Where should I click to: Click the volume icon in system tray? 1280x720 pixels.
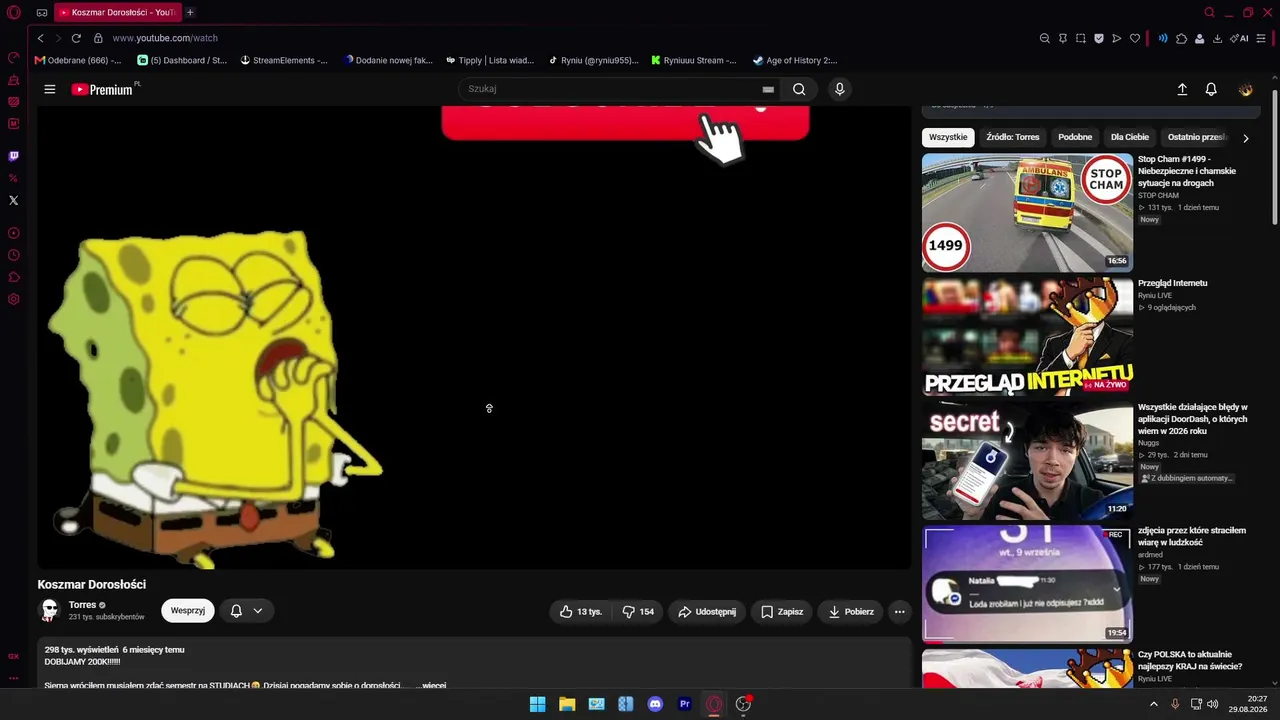[x=1213, y=704]
